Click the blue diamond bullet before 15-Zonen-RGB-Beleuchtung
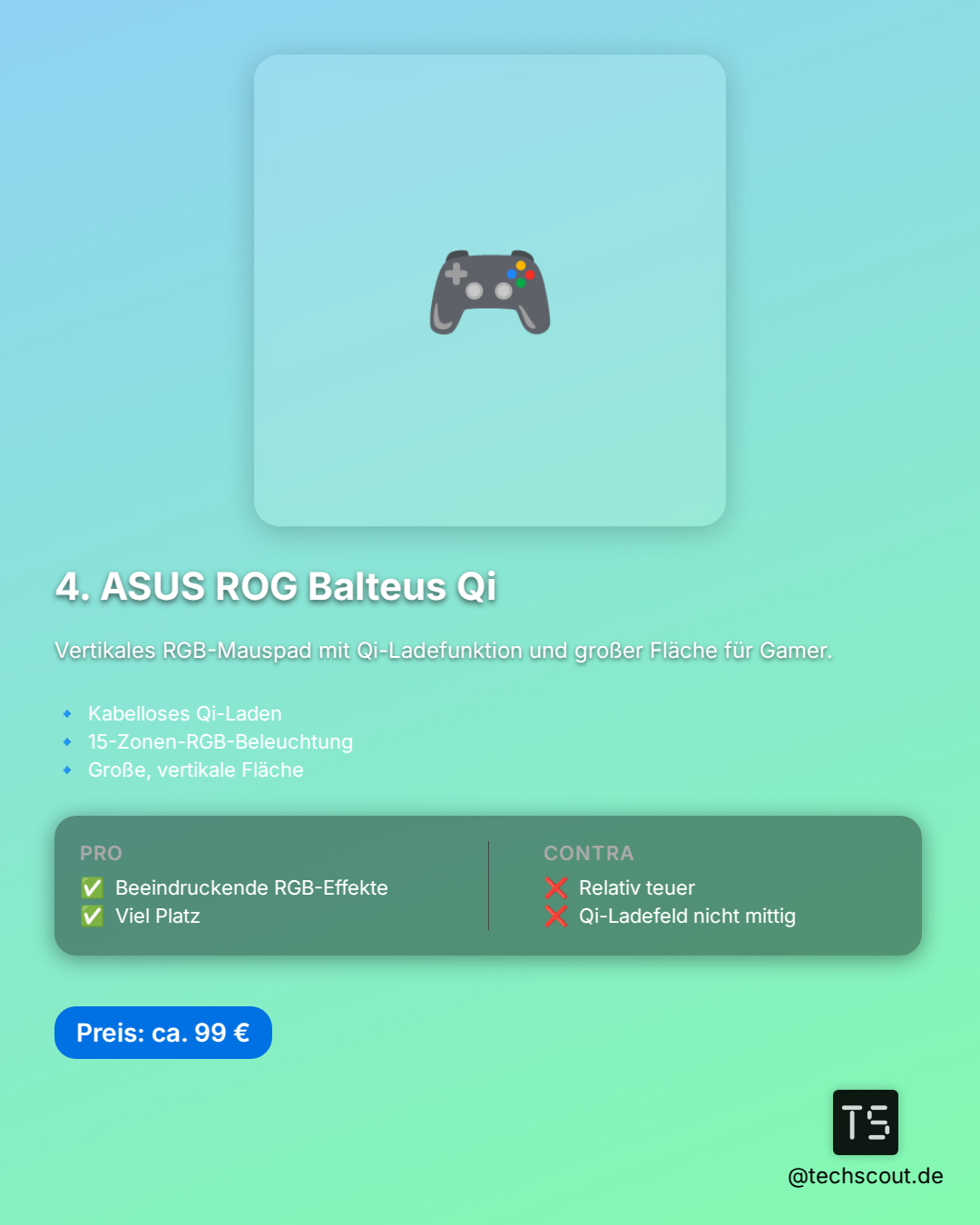This screenshot has height=1225, width=980. [67, 742]
